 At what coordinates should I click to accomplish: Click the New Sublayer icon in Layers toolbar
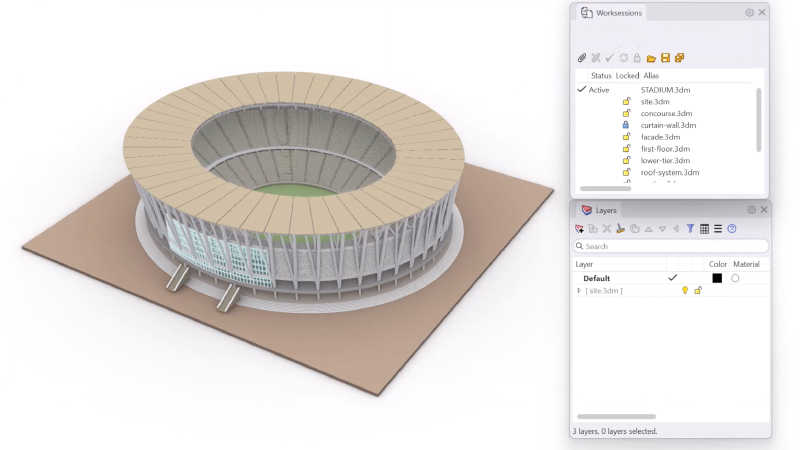coord(593,229)
